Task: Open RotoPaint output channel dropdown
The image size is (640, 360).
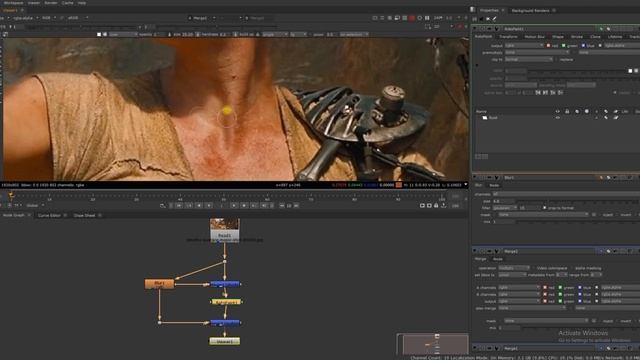Action: [x=524, y=45]
